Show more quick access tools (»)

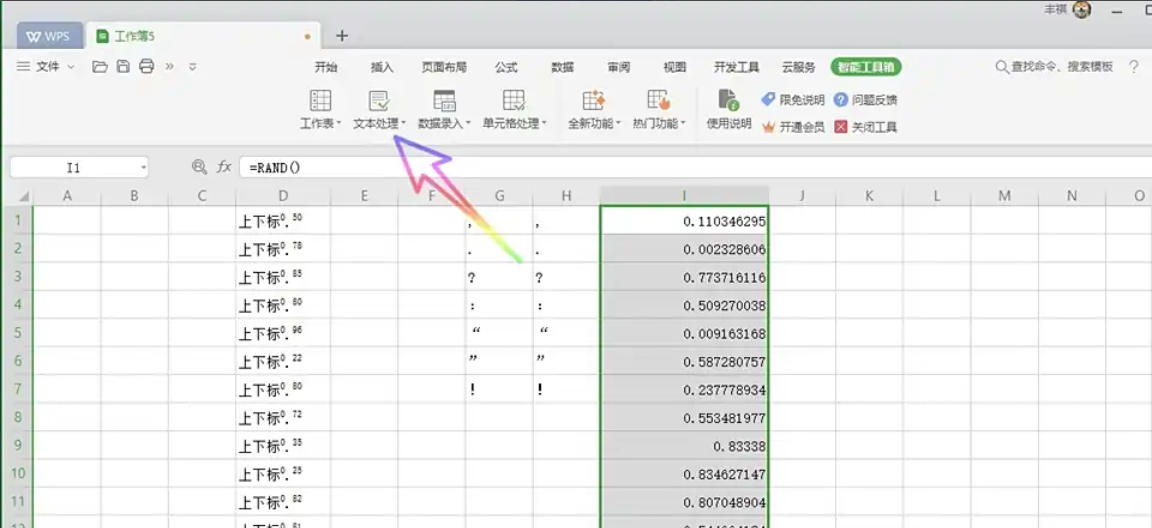pyautogui.click(x=170, y=66)
